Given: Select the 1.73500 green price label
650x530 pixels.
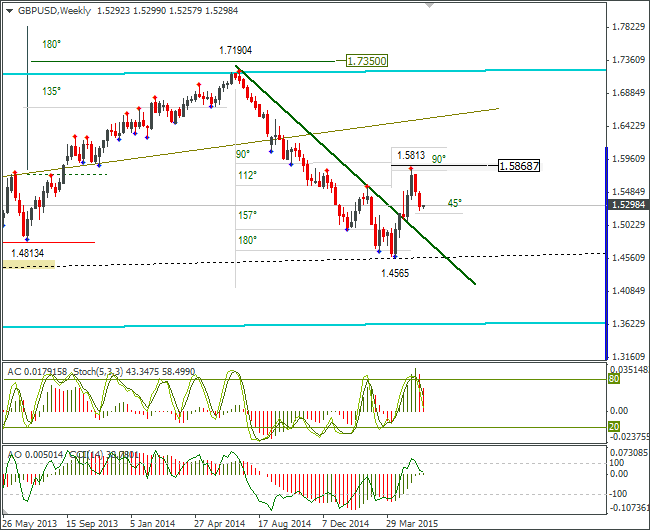Looking at the screenshot, I should tap(367, 61).
